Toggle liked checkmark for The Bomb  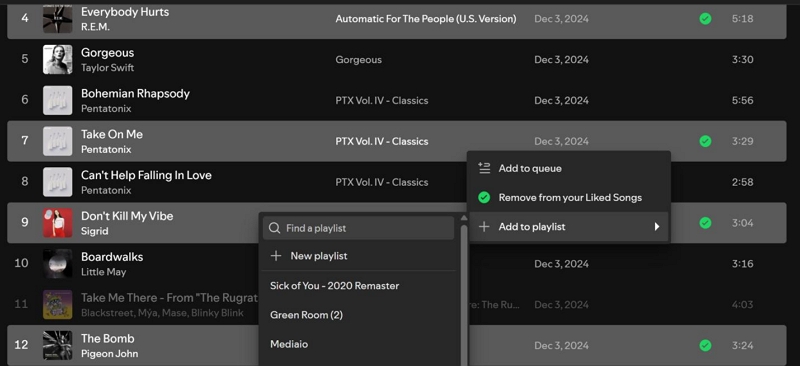pyautogui.click(x=705, y=346)
